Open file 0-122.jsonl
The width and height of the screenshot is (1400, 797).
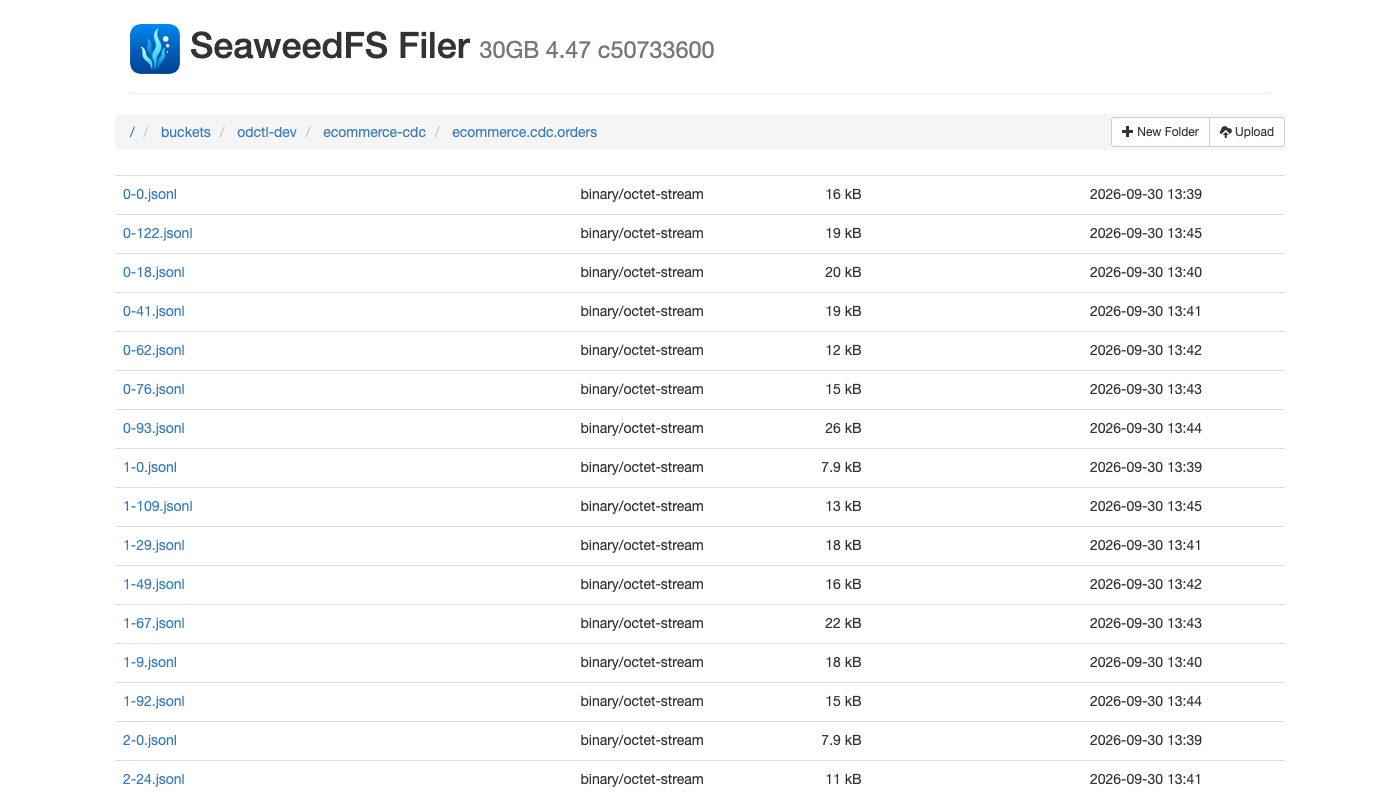(158, 233)
